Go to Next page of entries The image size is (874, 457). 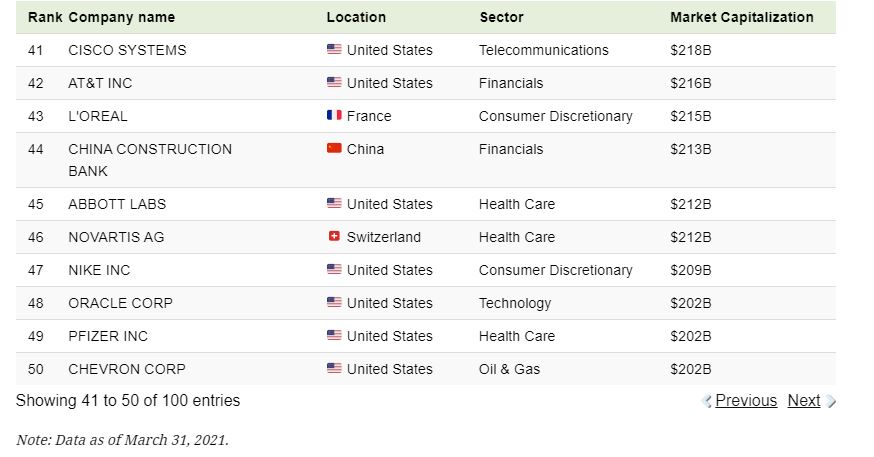coord(803,401)
